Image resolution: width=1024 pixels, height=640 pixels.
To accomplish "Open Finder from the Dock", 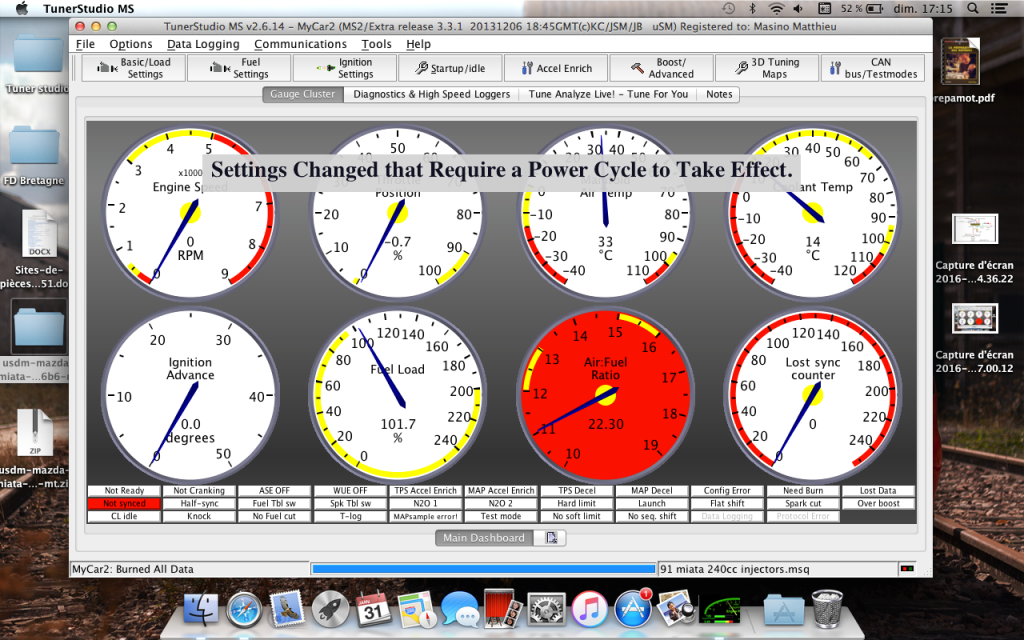I will pyautogui.click(x=201, y=609).
